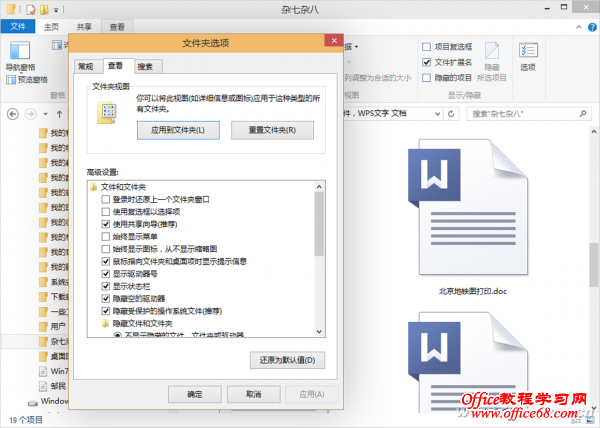
Task: Click the preview pane (预览窗格) icon
Action: point(11,80)
